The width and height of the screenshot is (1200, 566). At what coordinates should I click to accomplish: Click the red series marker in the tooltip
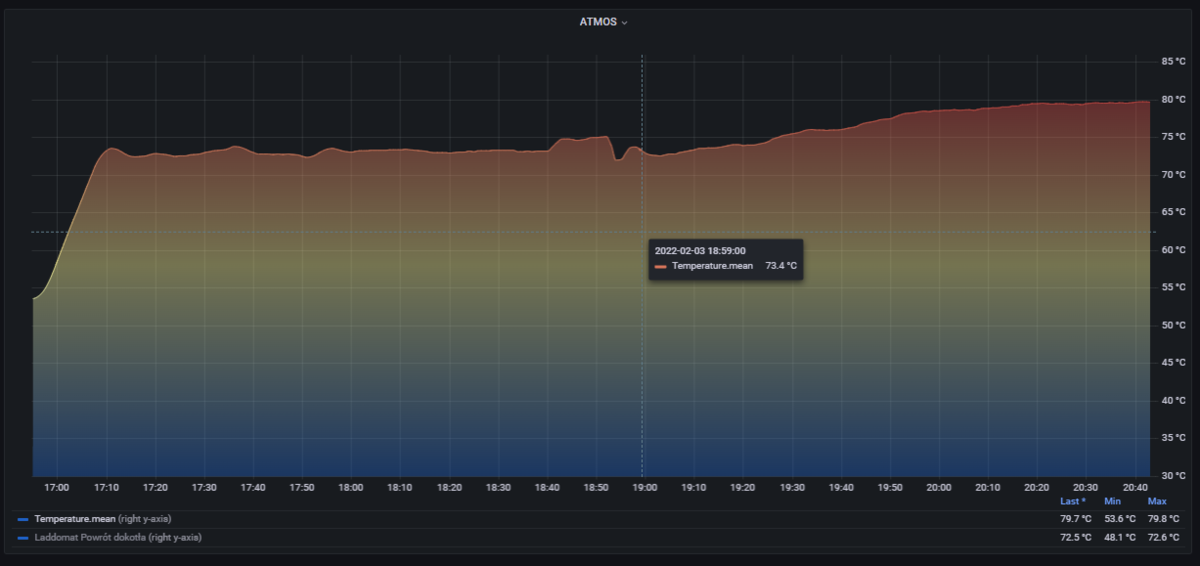661,267
